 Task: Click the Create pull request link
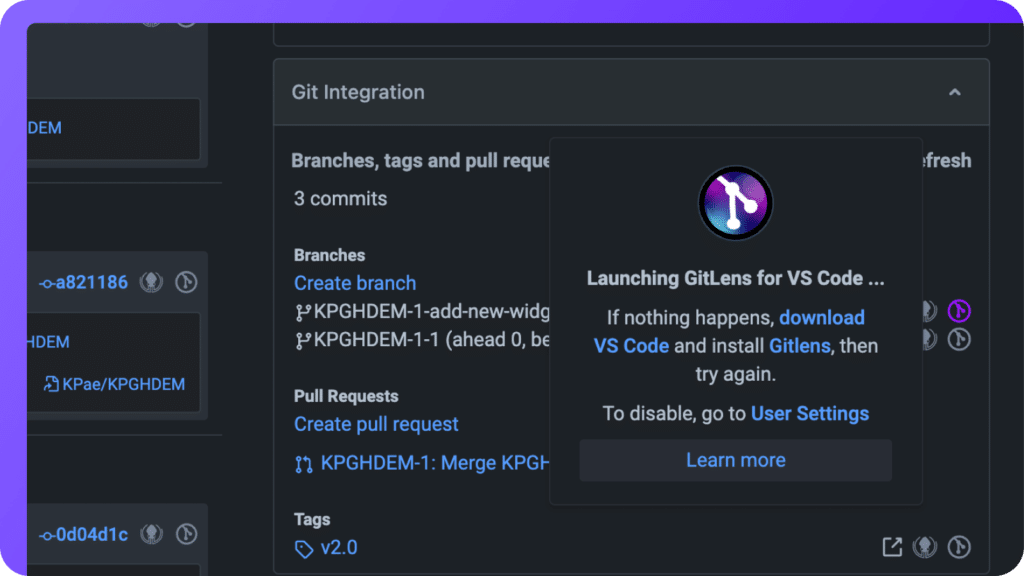[x=376, y=424]
